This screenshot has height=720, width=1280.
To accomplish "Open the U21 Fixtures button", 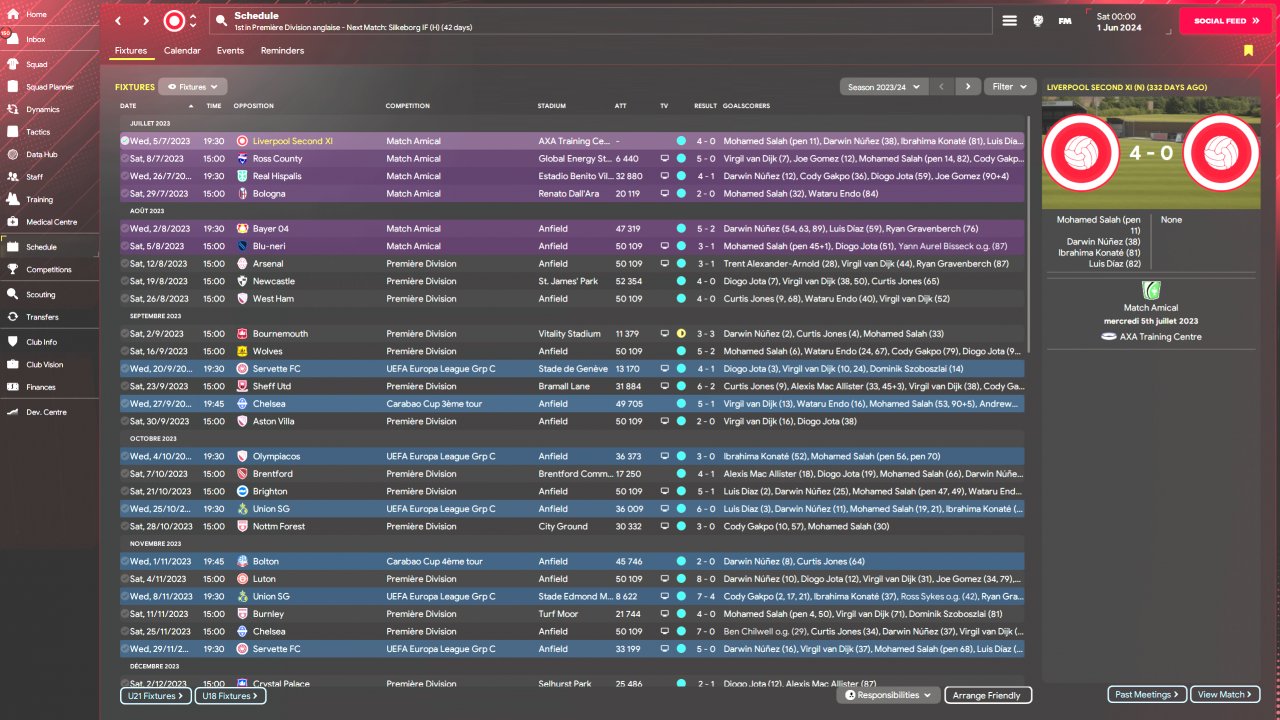I will tap(155, 696).
